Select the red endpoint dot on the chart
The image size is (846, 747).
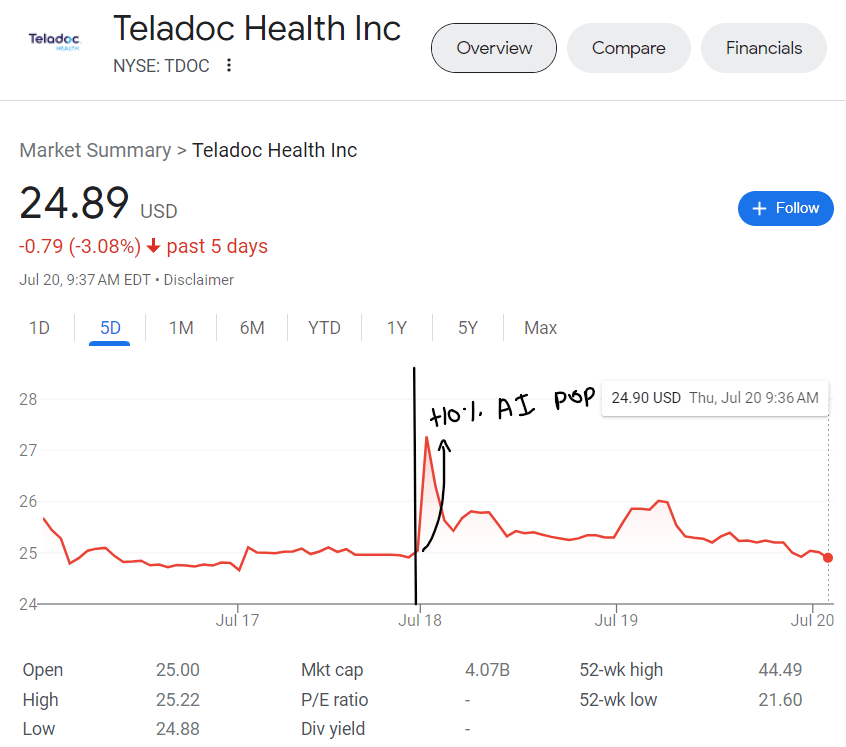click(x=827, y=558)
